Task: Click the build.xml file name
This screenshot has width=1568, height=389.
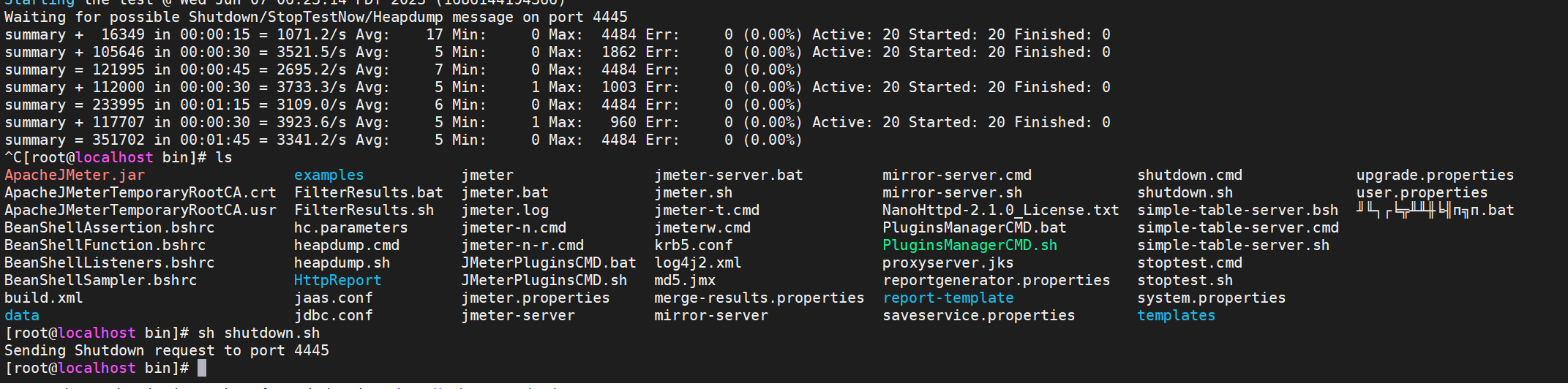Action: tap(44, 298)
